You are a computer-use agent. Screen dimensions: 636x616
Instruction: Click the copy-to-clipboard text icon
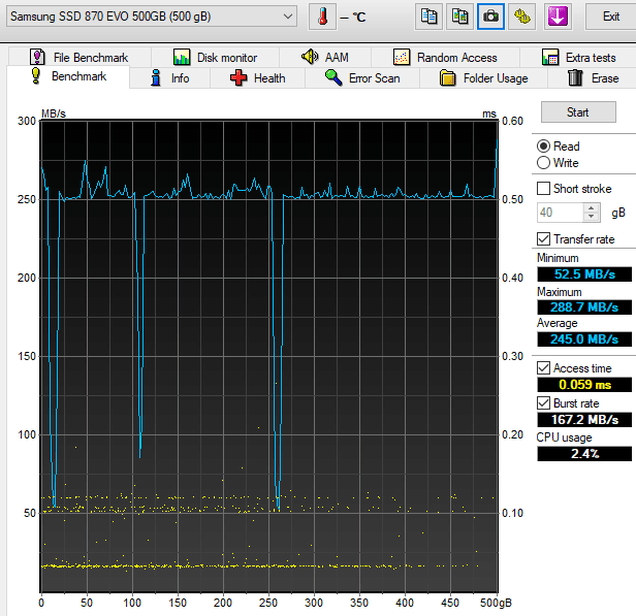(428, 17)
